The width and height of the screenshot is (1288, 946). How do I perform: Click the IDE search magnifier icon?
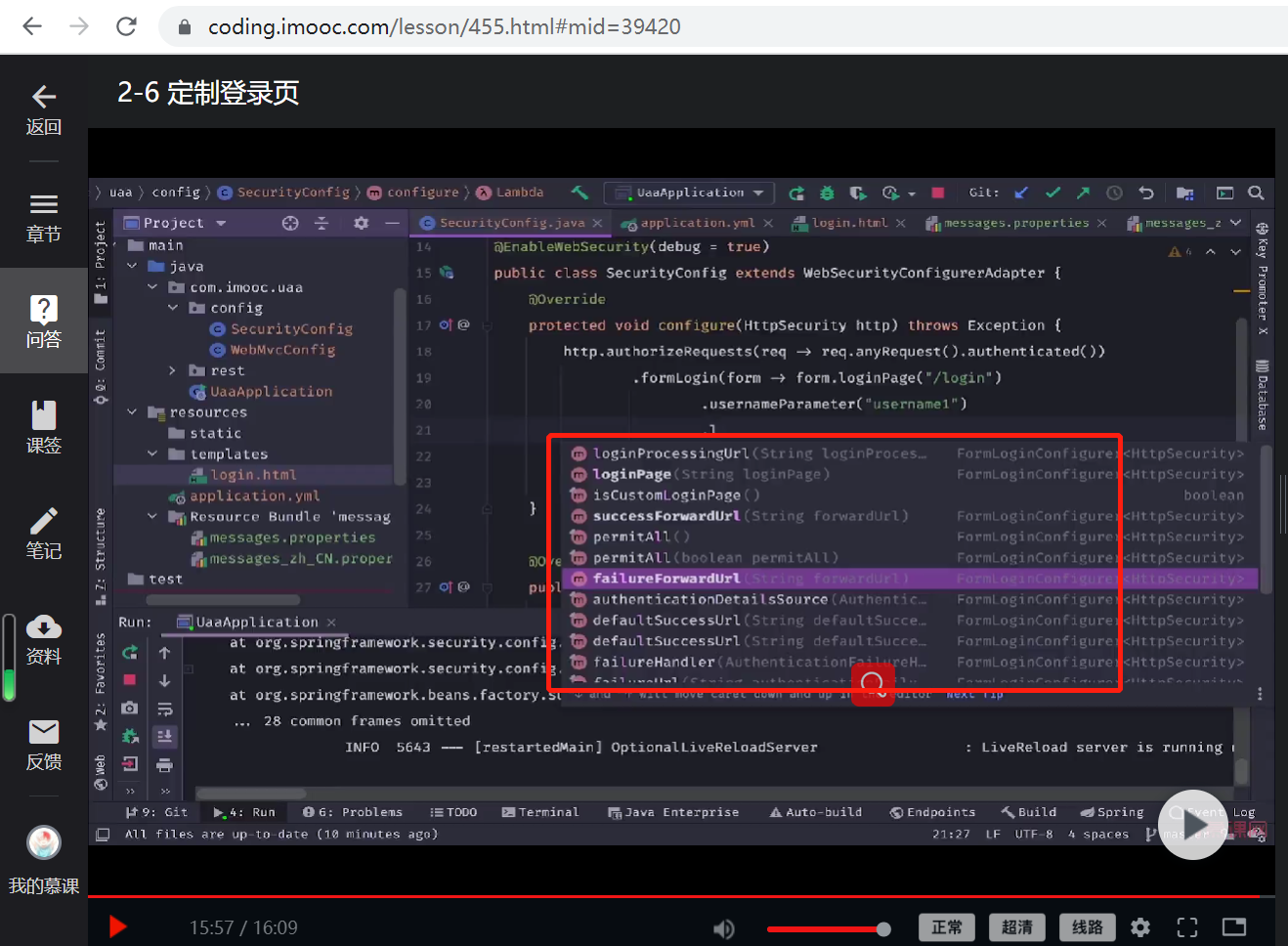[1257, 193]
